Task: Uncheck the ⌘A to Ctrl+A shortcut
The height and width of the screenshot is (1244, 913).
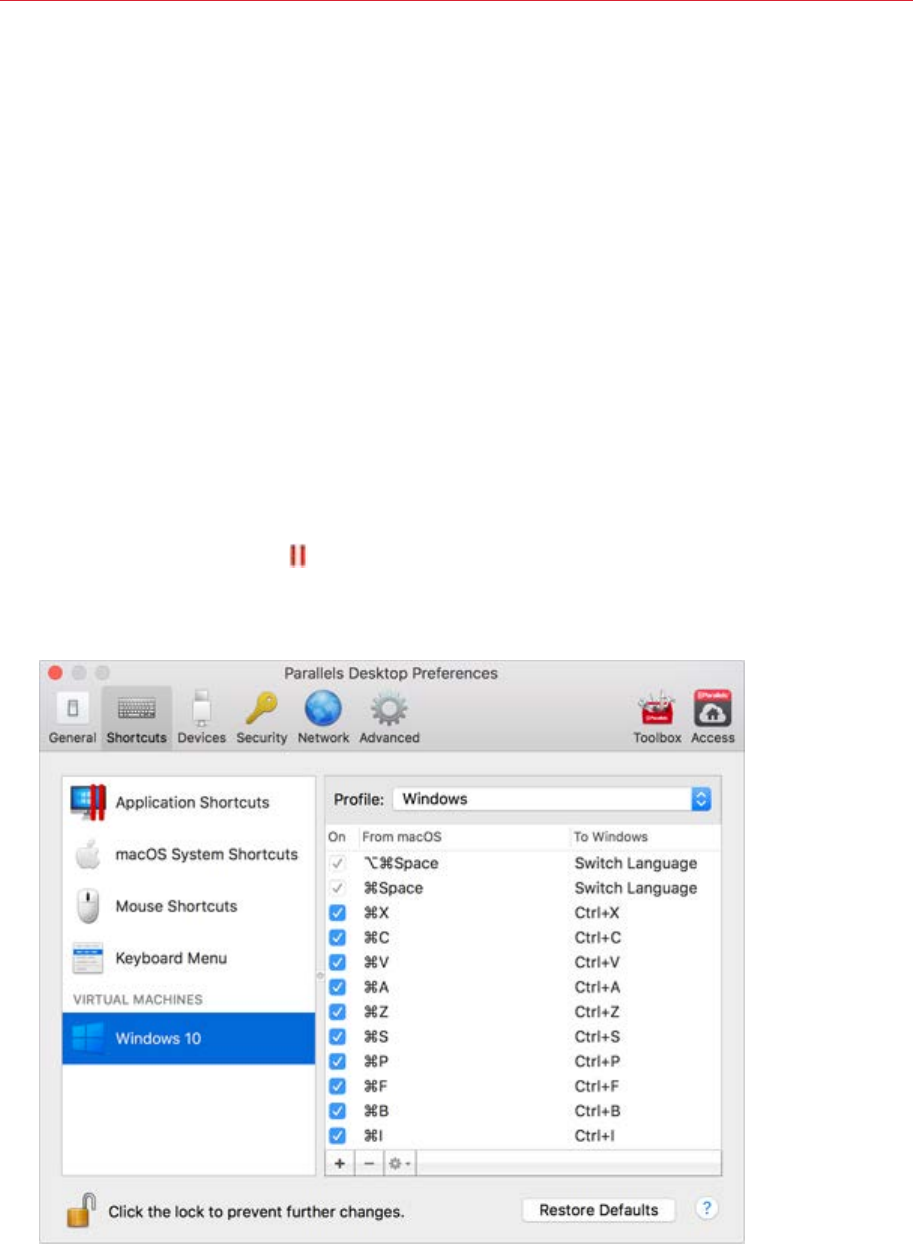Action: click(337, 987)
